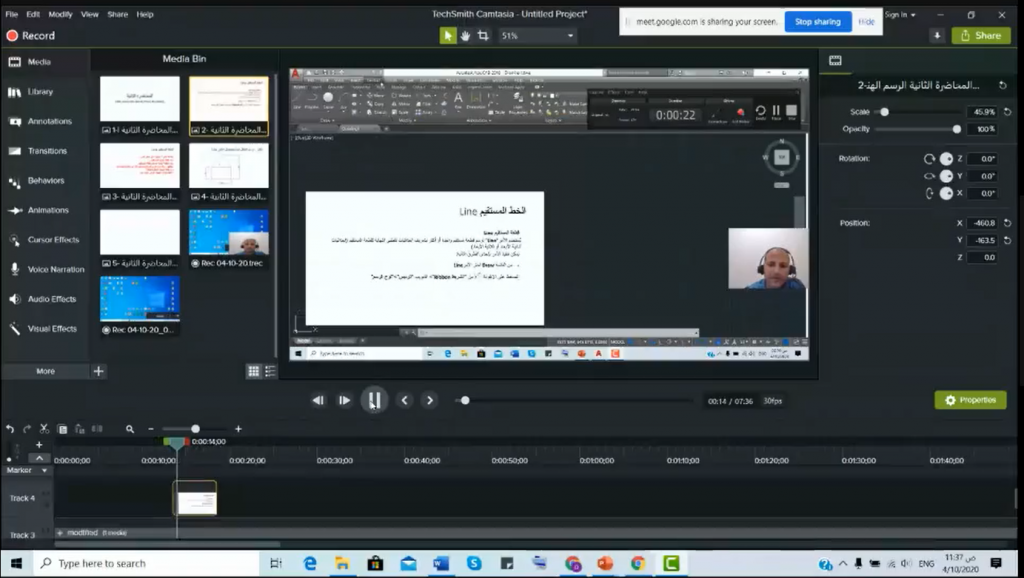Expand the More tools list in sidebar

45,371
